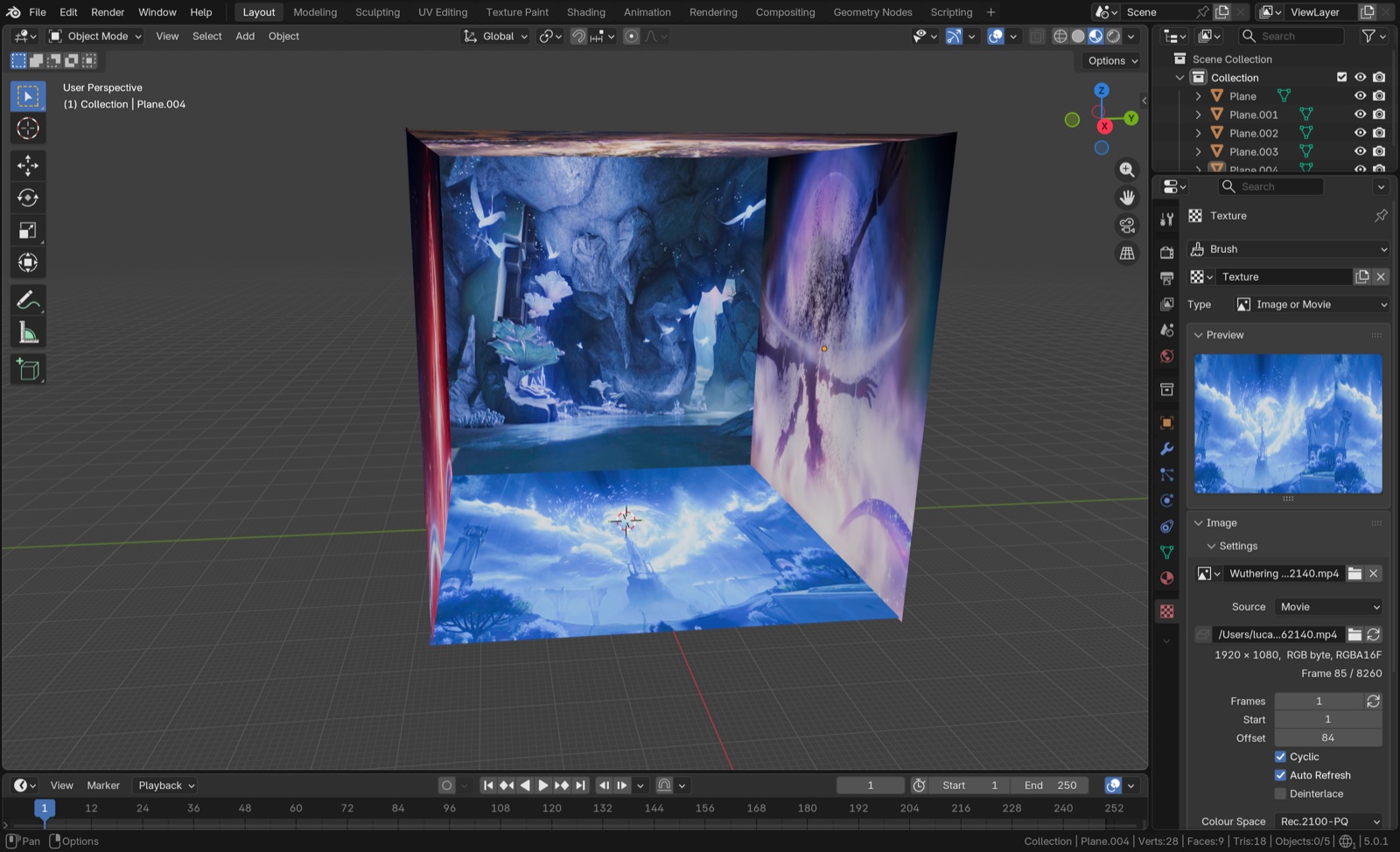Viewport: 1400px width, 852px height.
Task: Open the Physics properties tab
Action: point(1166,500)
